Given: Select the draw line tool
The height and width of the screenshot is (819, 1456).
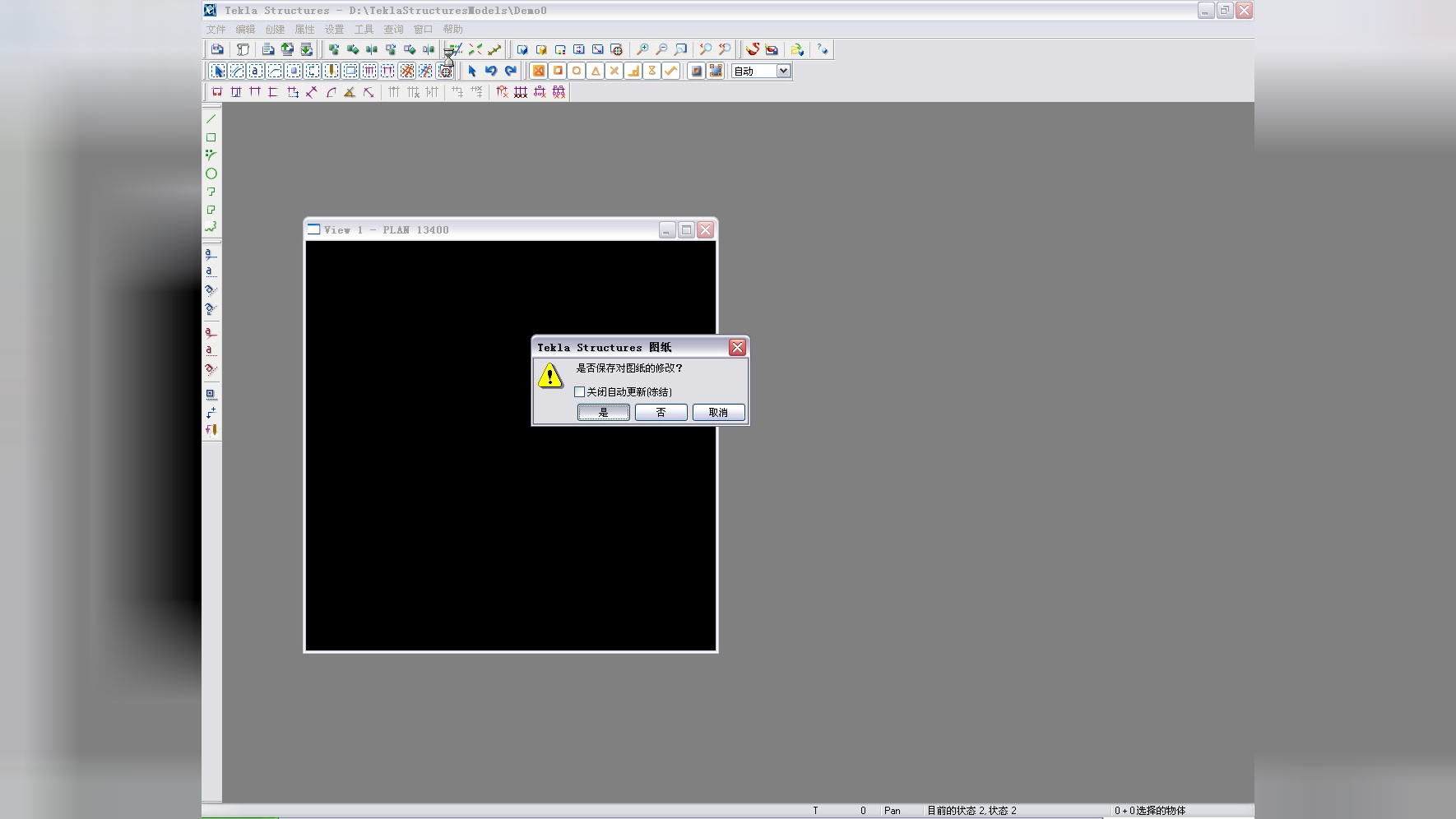Looking at the screenshot, I should pyautogui.click(x=211, y=119).
